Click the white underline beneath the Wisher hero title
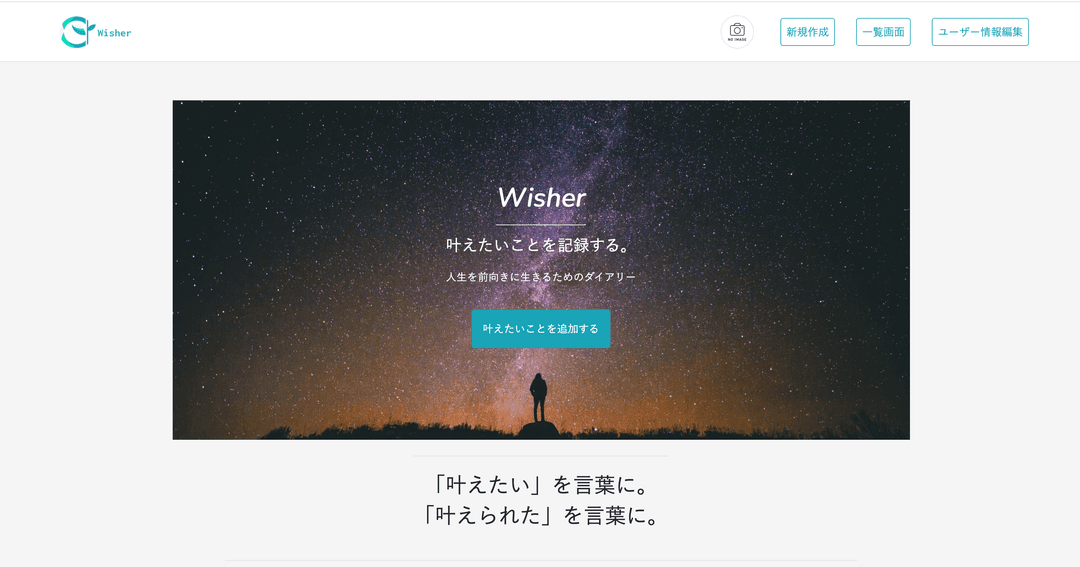Image resolution: width=1080 pixels, height=567 pixels. pyautogui.click(x=541, y=225)
